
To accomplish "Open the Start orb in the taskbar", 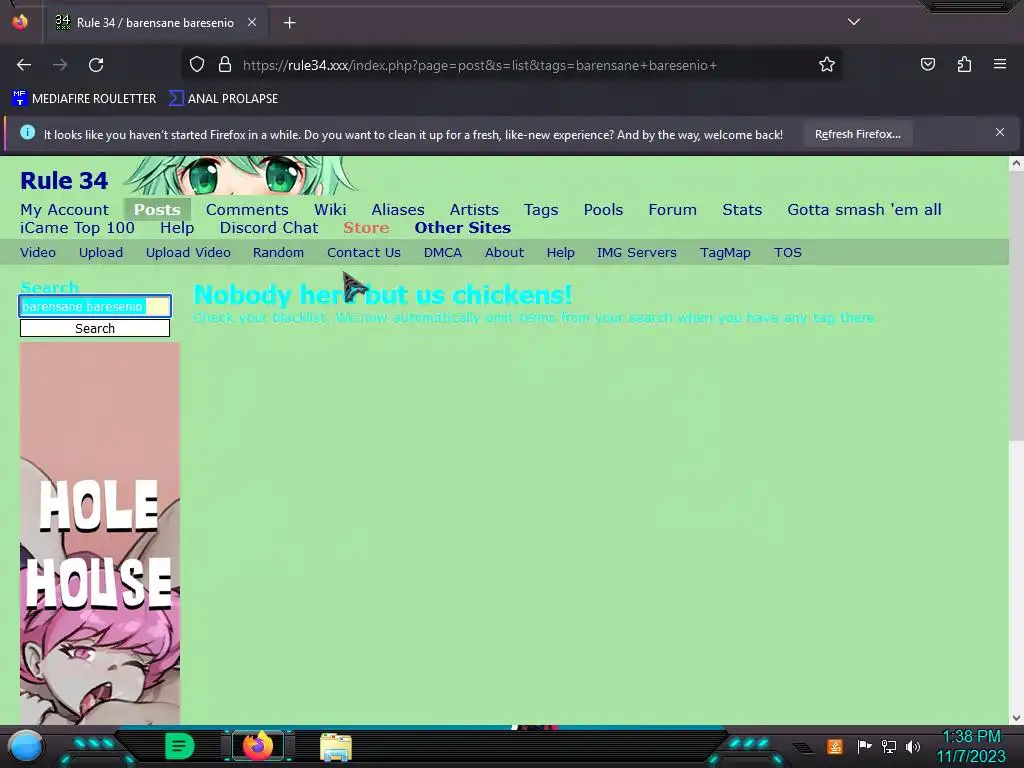I will pos(26,747).
